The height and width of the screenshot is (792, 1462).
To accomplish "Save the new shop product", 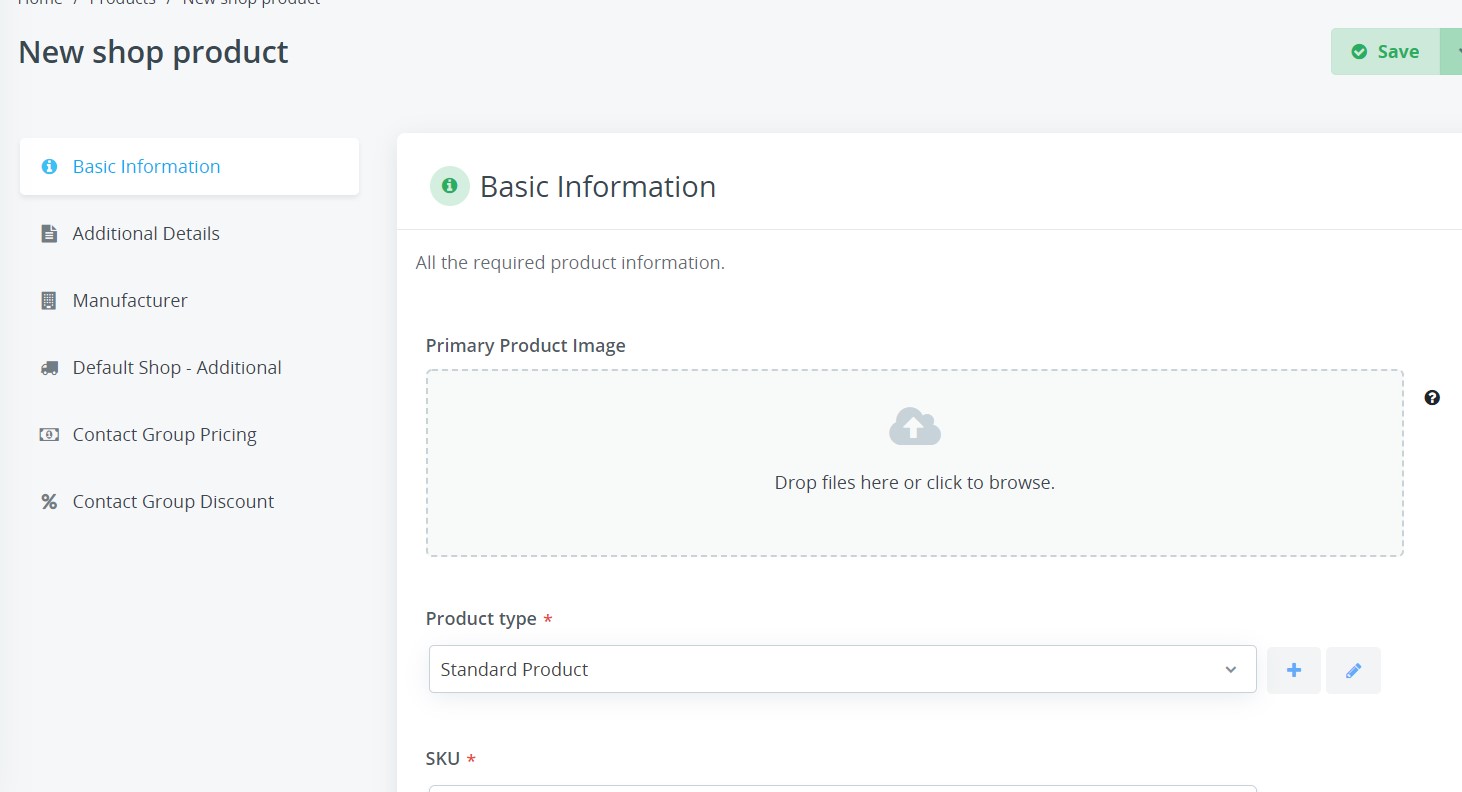I will coord(1385,52).
